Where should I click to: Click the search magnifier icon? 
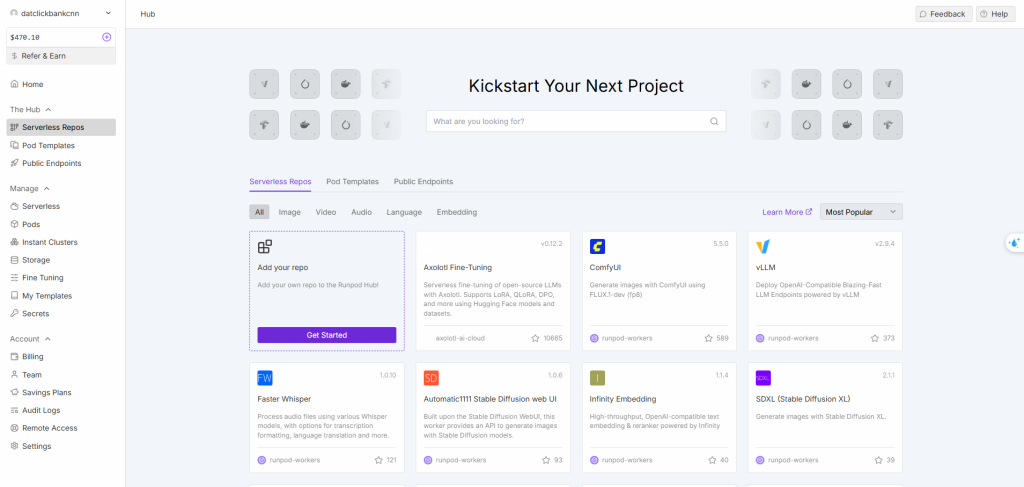click(714, 121)
